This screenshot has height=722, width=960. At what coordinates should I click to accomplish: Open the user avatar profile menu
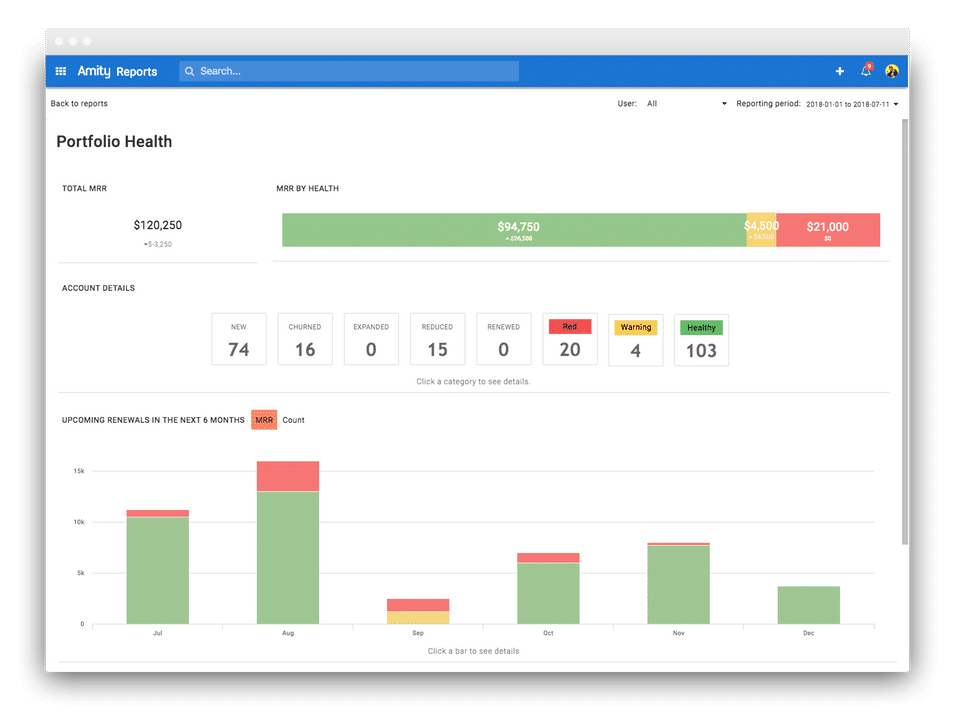pos(892,71)
